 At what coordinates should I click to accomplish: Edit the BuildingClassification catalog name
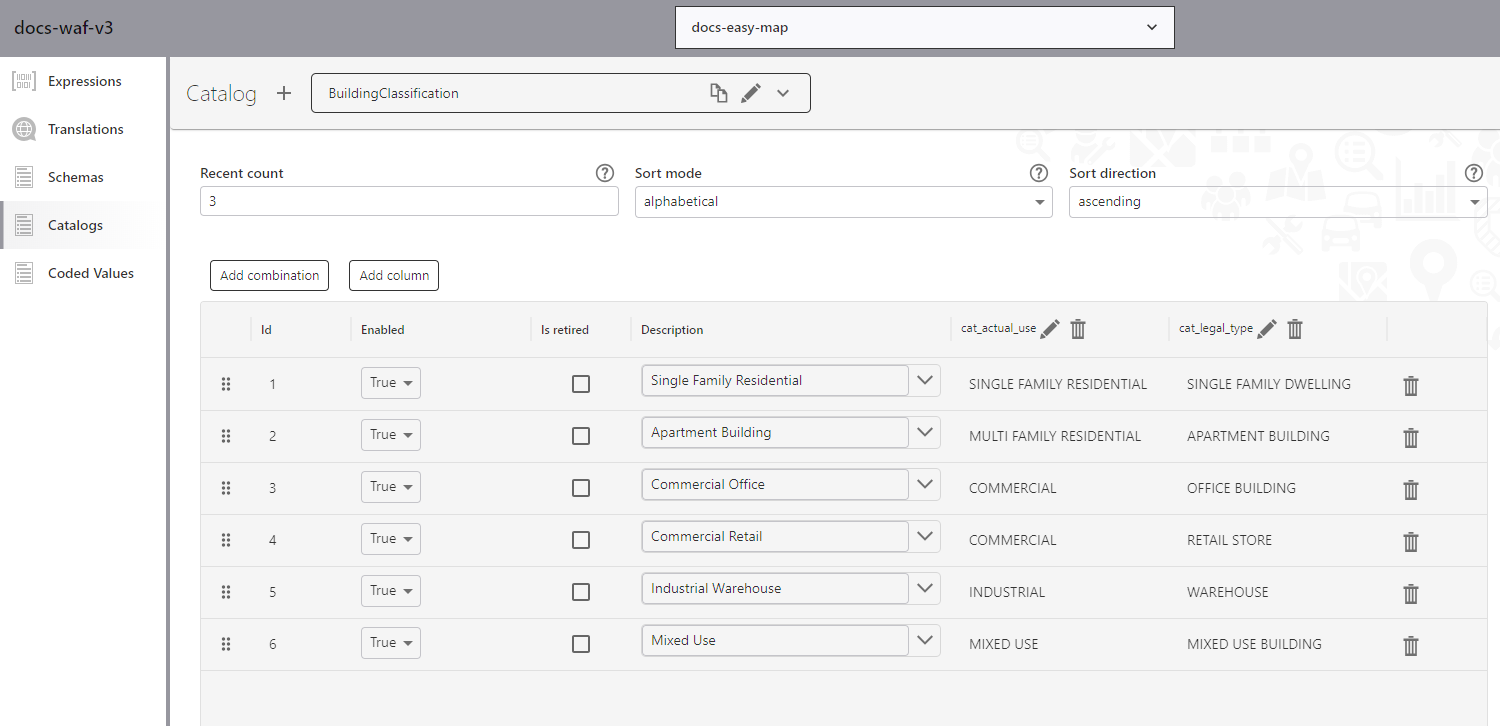pos(751,93)
